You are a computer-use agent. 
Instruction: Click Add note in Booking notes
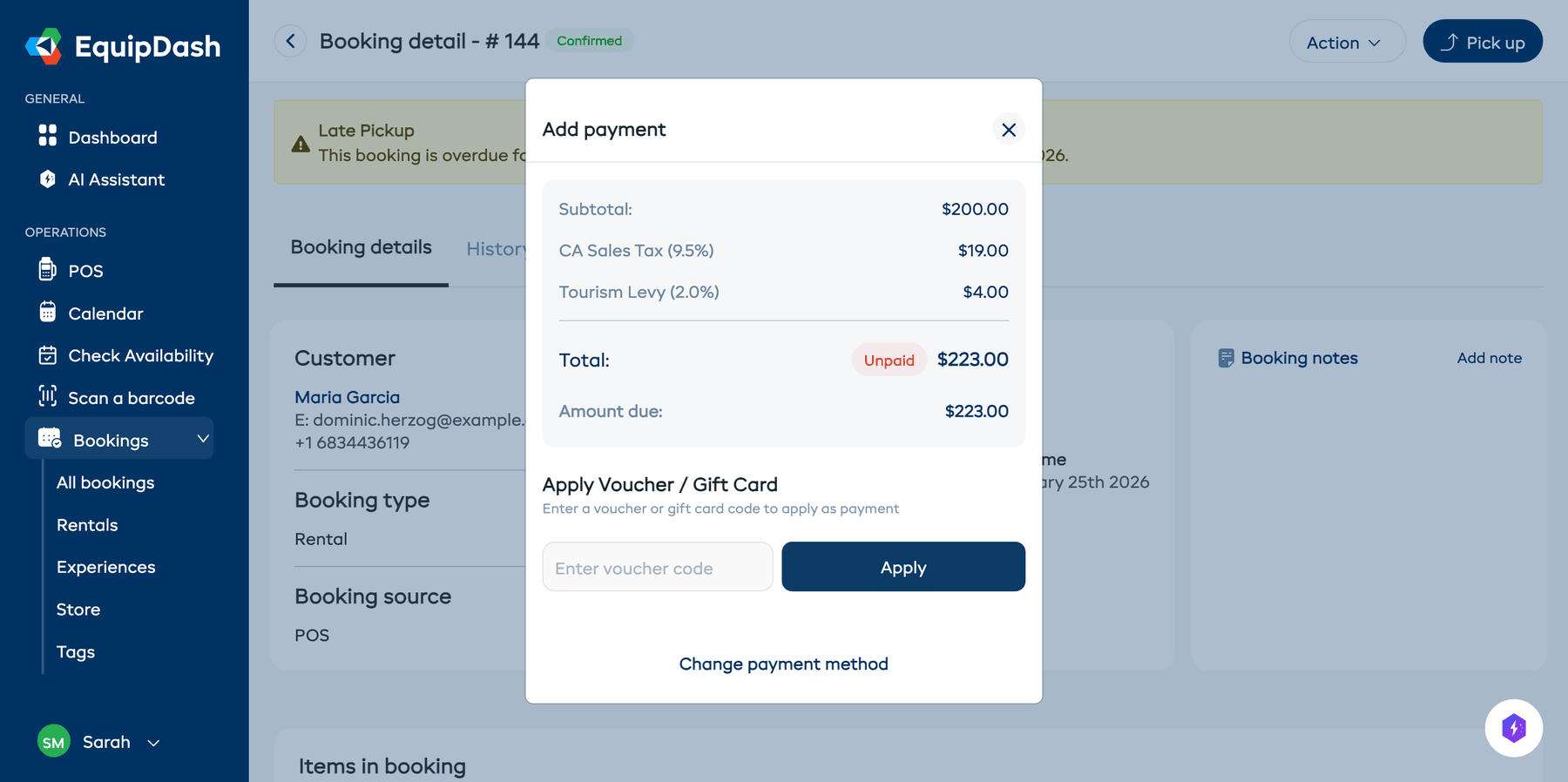[x=1490, y=357]
